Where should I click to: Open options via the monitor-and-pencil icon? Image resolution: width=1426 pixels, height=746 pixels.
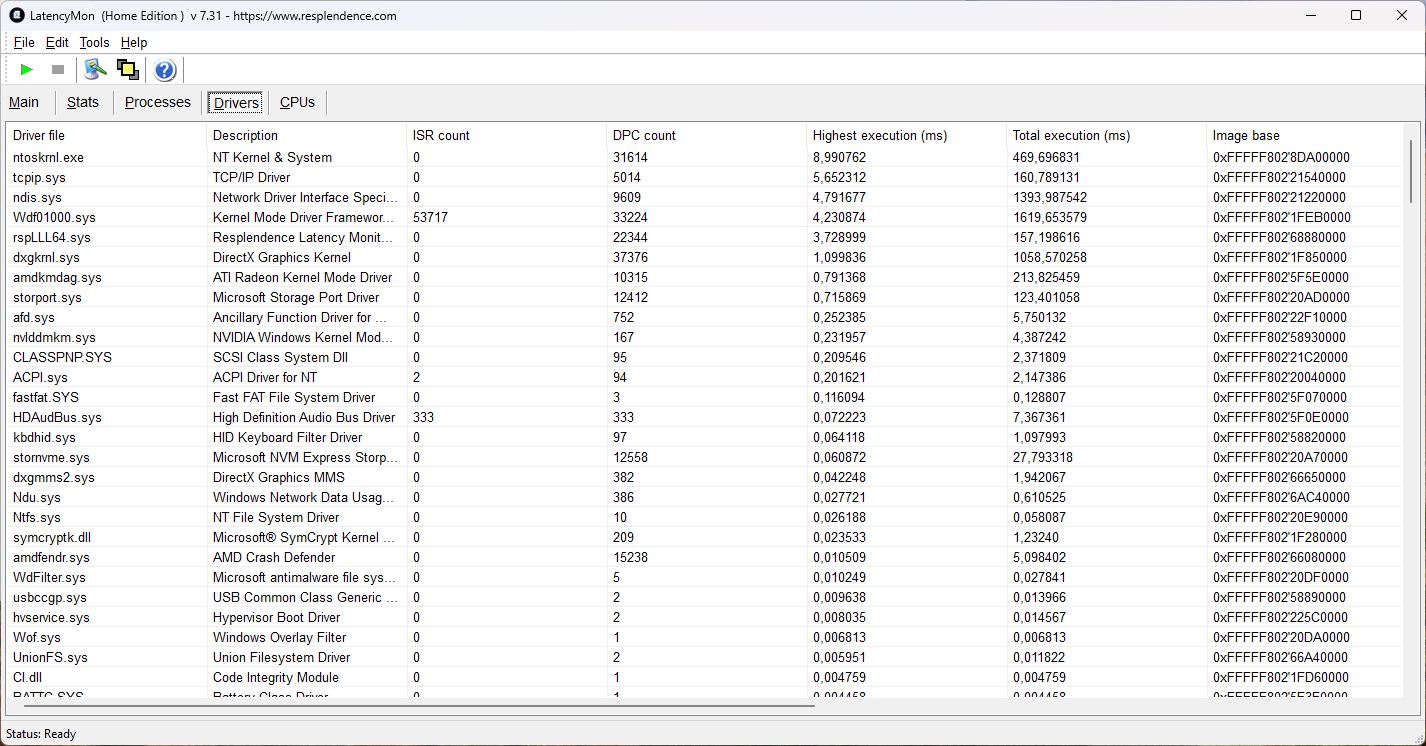click(95, 70)
